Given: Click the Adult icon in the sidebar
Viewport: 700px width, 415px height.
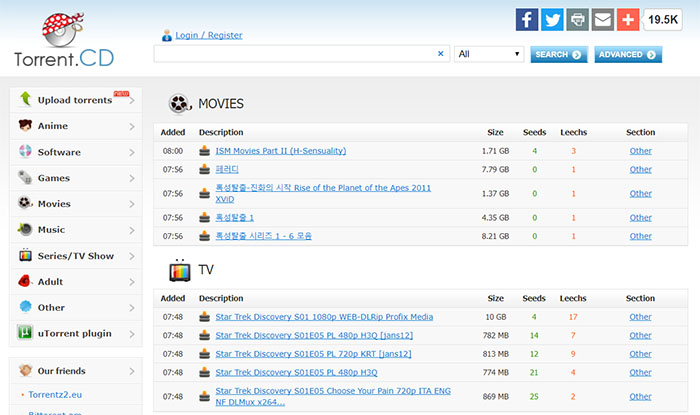Looking at the screenshot, I should [x=25, y=281].
